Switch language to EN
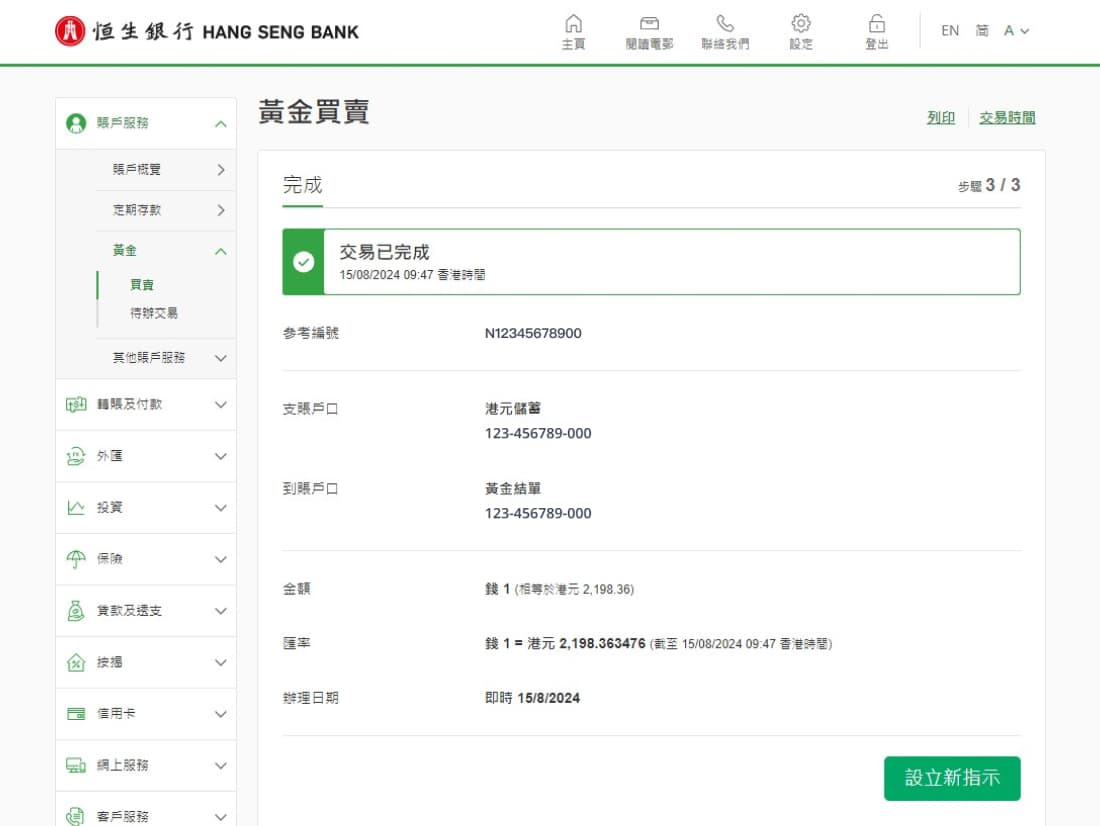The height and width of the screenshot is (826, 1100). [950, 31]
